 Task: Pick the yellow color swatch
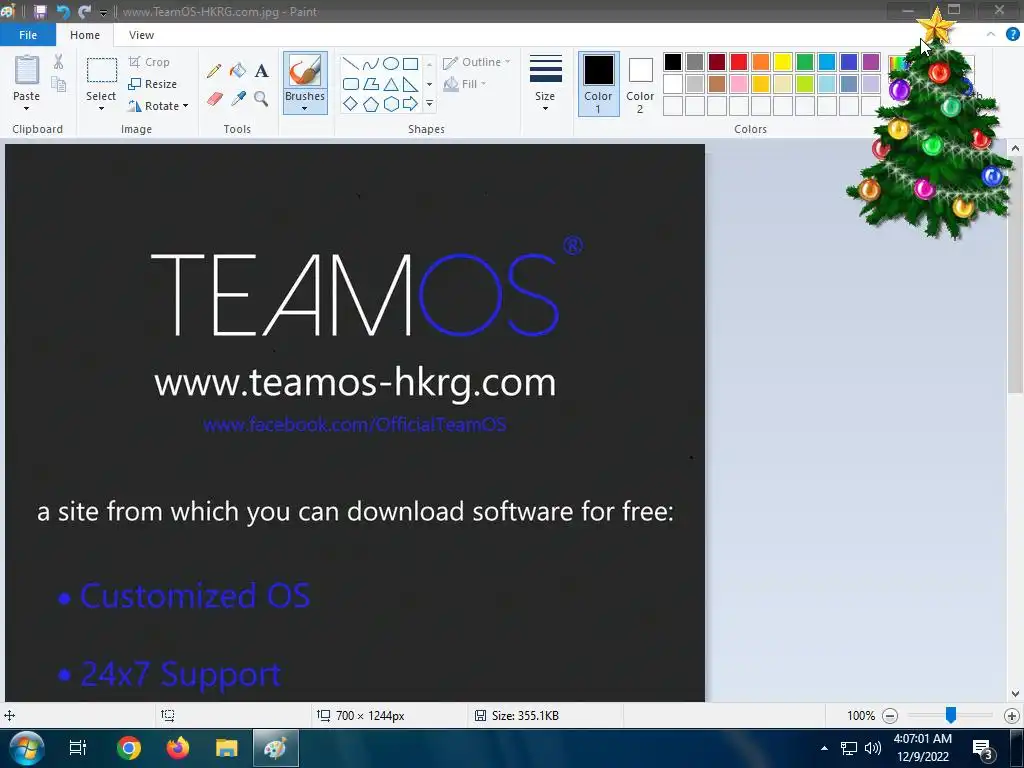pos(782,62)
